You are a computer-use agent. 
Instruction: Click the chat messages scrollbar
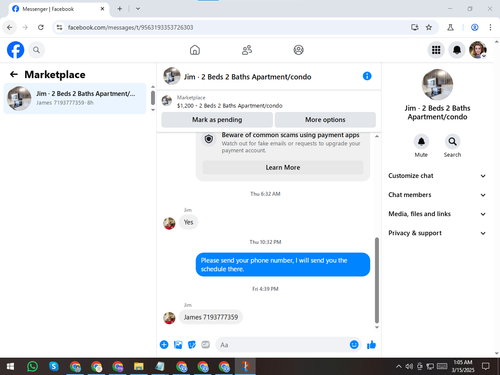tap(377, 280)
